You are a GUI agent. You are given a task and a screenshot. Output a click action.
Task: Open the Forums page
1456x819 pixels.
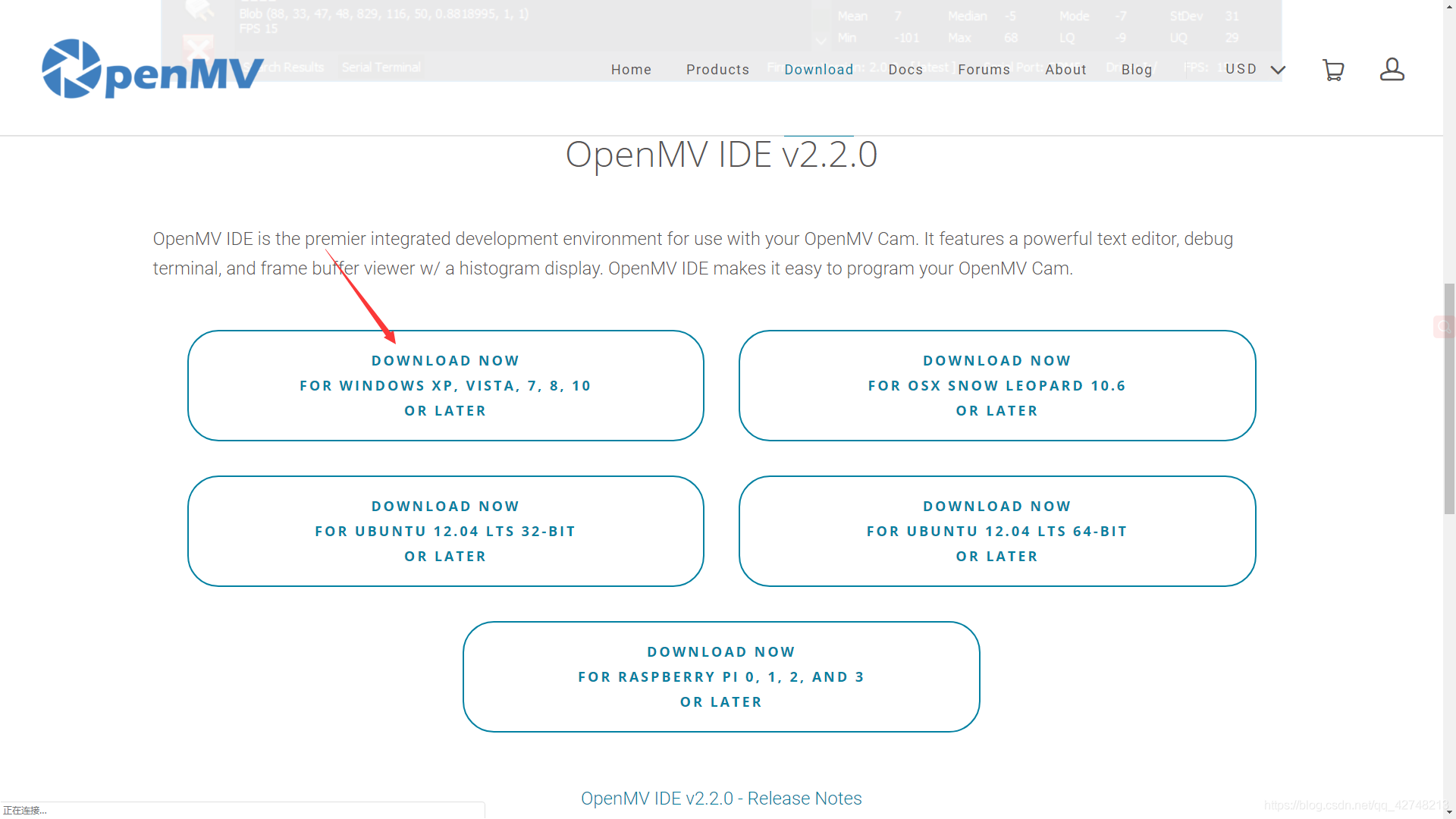pyautogui.click(x=984, y=69)
